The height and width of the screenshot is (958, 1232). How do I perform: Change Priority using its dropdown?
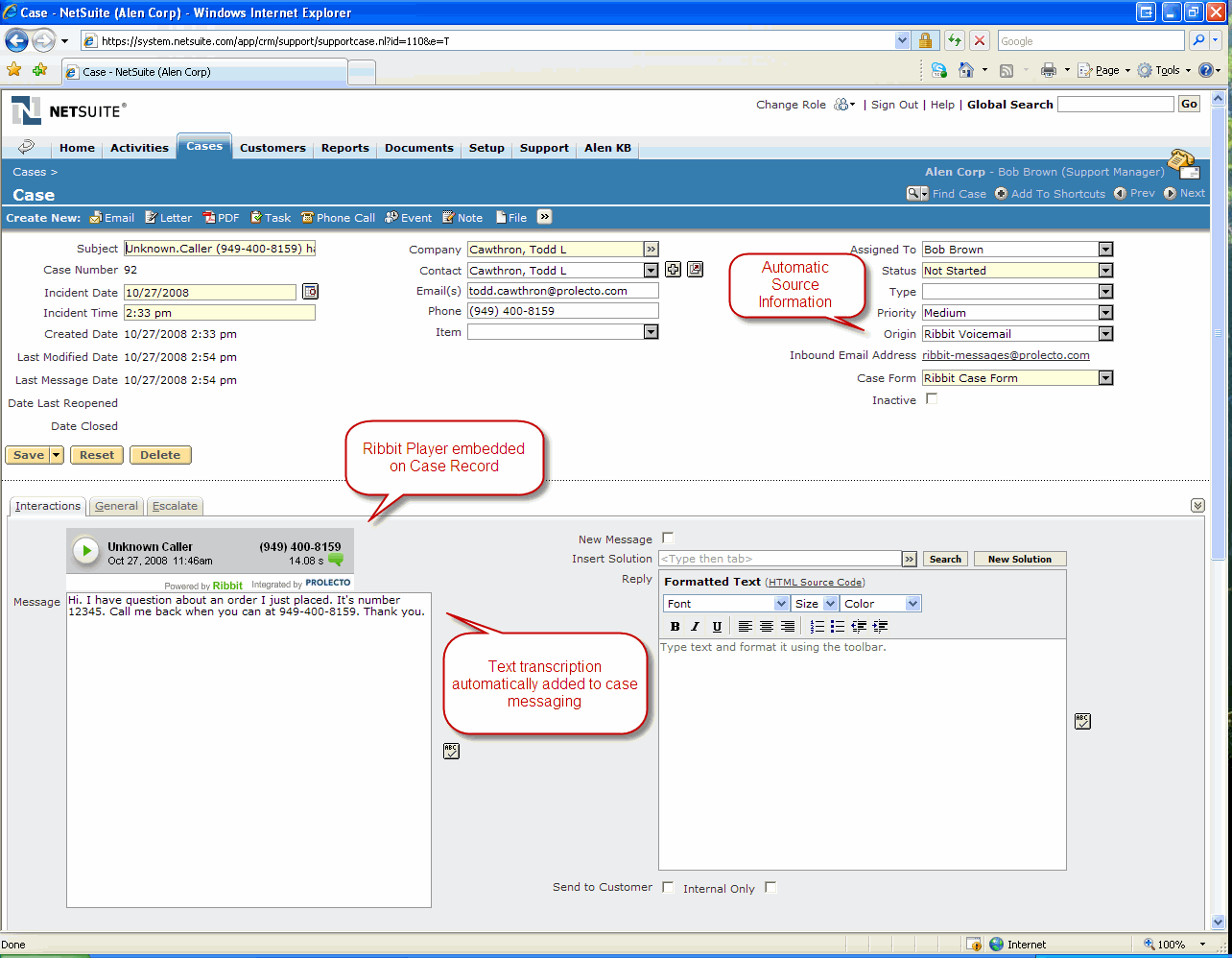point(1105,312)
